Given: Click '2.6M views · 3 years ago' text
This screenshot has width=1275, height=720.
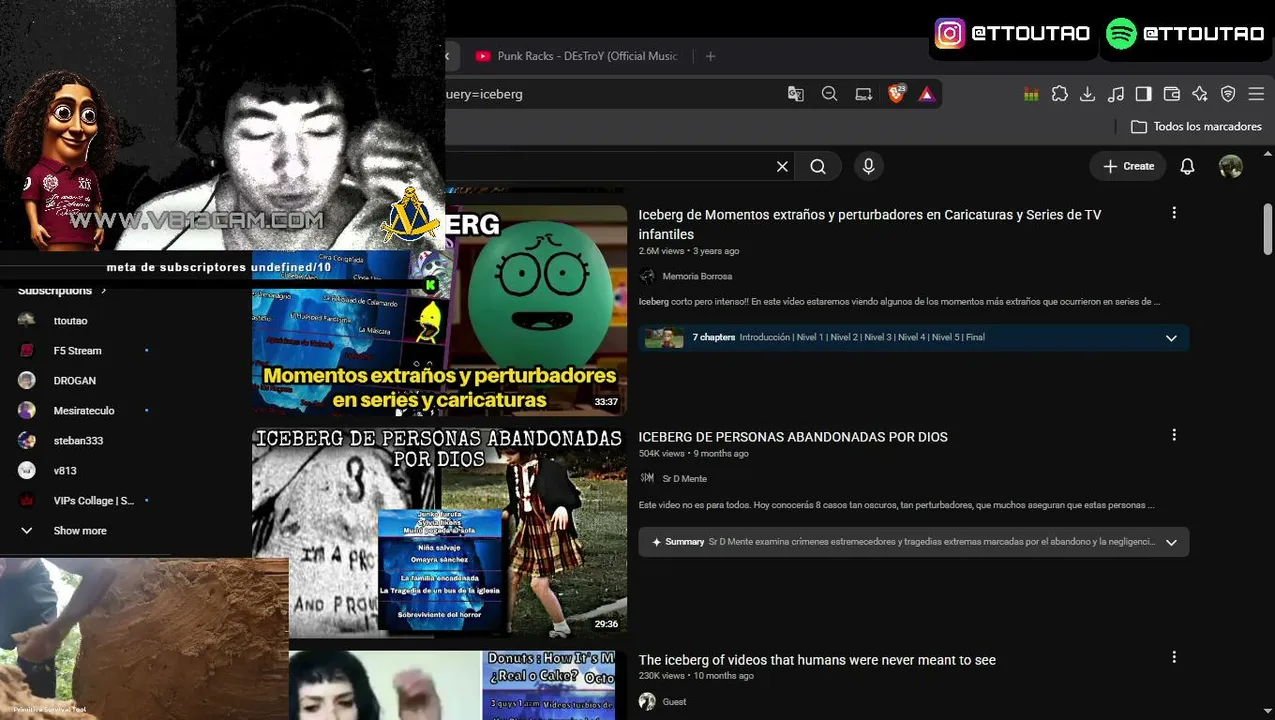Looking at the screenshot, I should (689, 251).
